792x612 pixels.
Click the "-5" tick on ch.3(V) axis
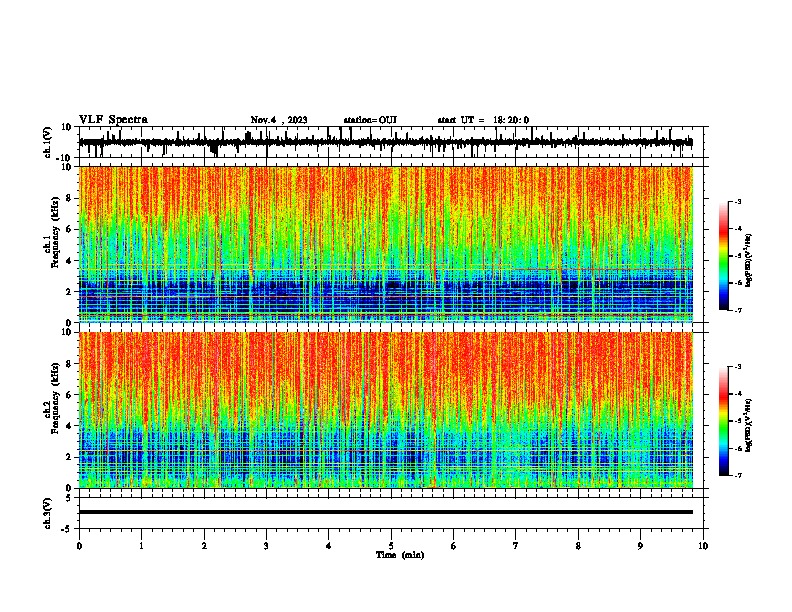click(67, 529)
